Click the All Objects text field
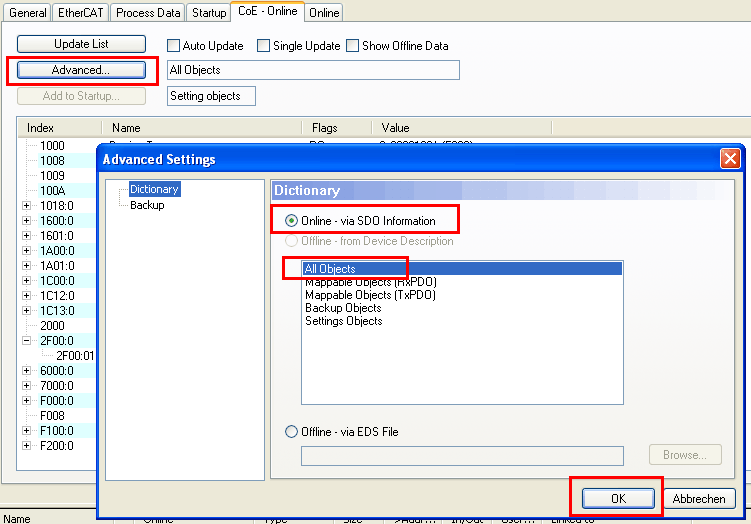Viewport: 751px width, 524px height. [313, 70]
